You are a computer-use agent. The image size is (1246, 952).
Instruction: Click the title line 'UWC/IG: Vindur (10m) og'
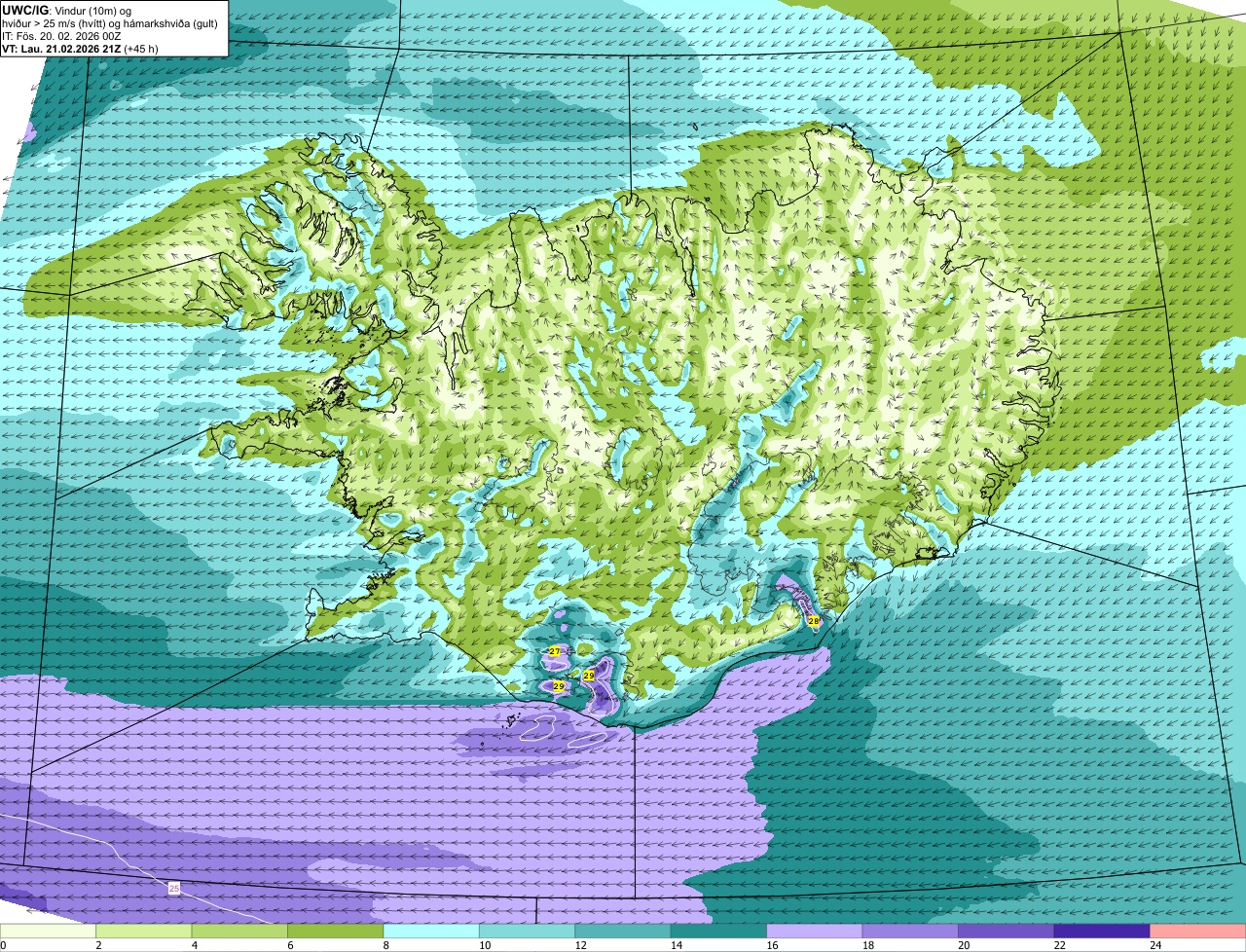[66, 10]
